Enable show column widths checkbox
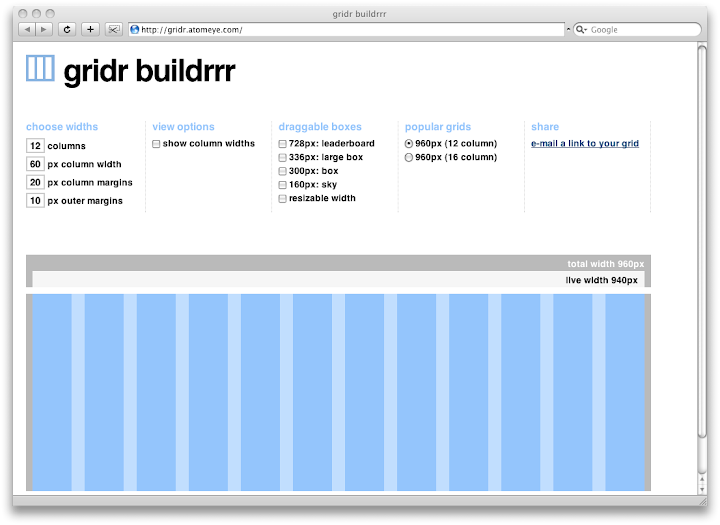This screenshot has width=720, height=525. [x=156, y=144]
